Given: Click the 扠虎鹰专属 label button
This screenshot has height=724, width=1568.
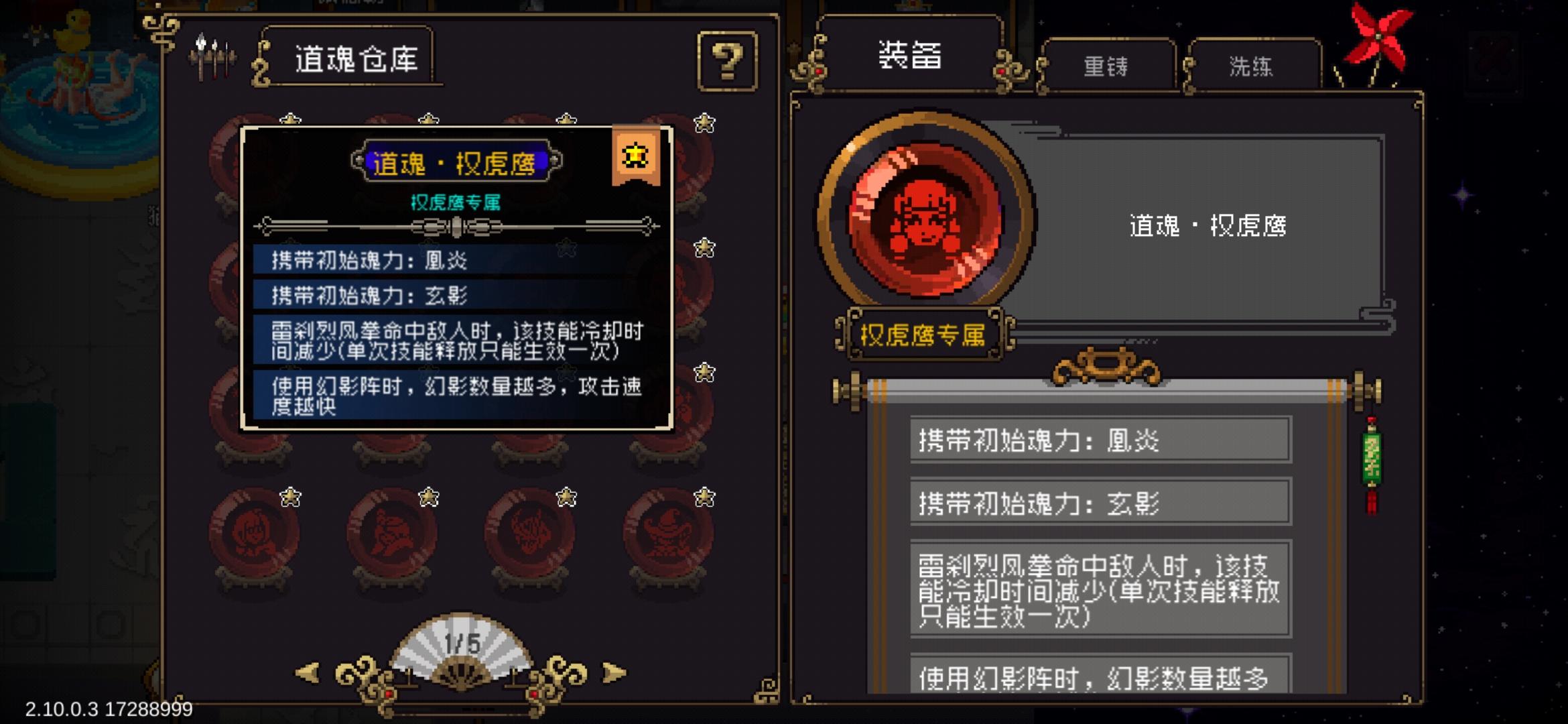Looking at the screenshot, I should coord(923,334).
